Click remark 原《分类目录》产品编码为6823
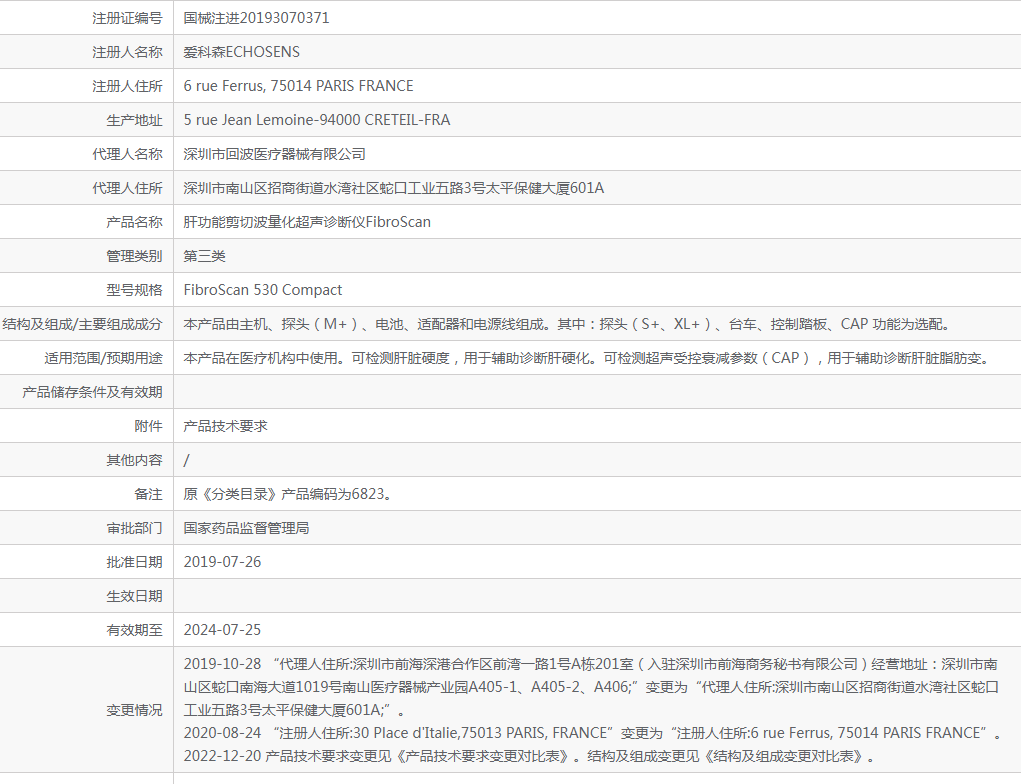The image size is (1021, 784). [288, 494]
